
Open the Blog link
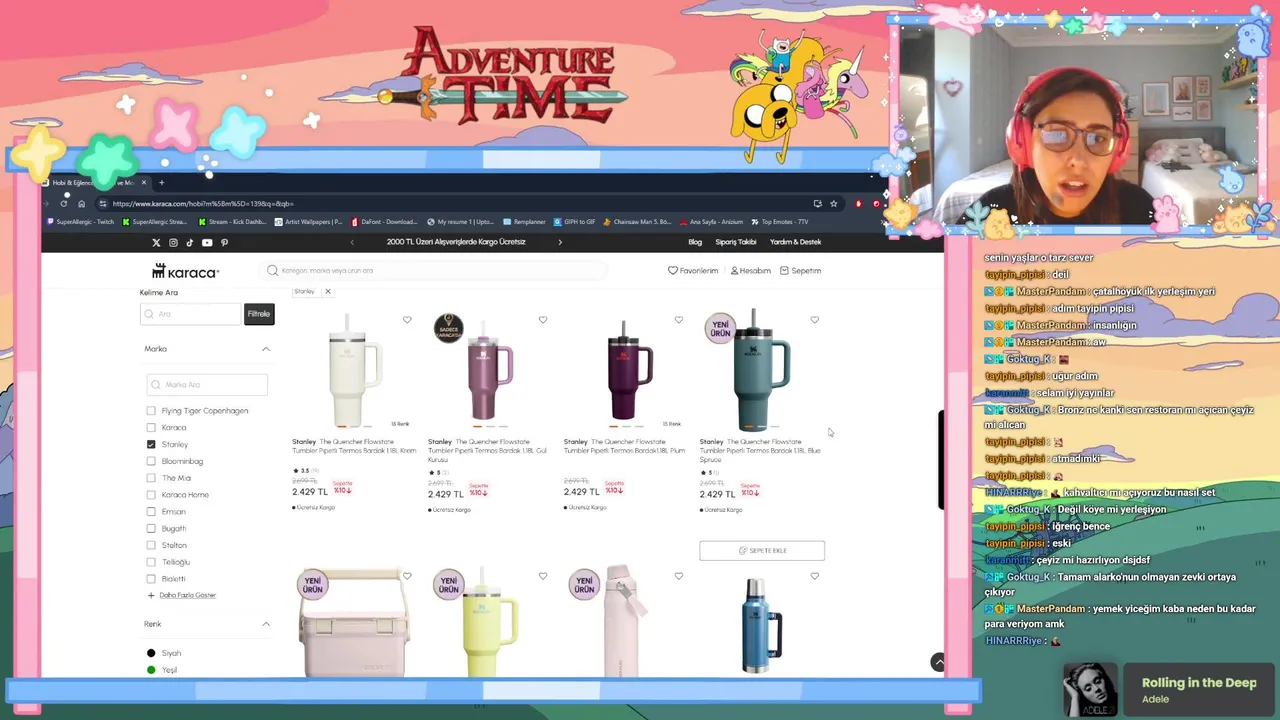[695, 242]
